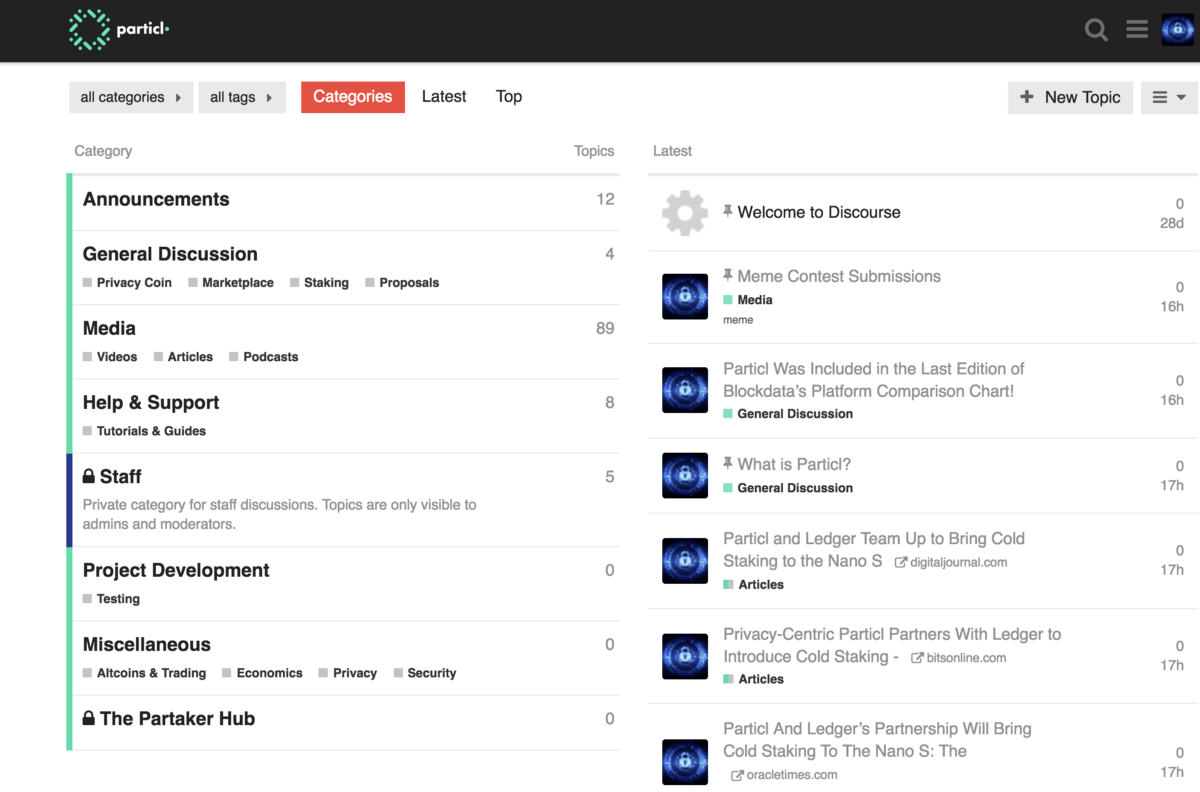The height and width of the screenshot is (792, 1200).
Task: Open the list options dropdown beside New Topic
Action: coord(1169,97)
